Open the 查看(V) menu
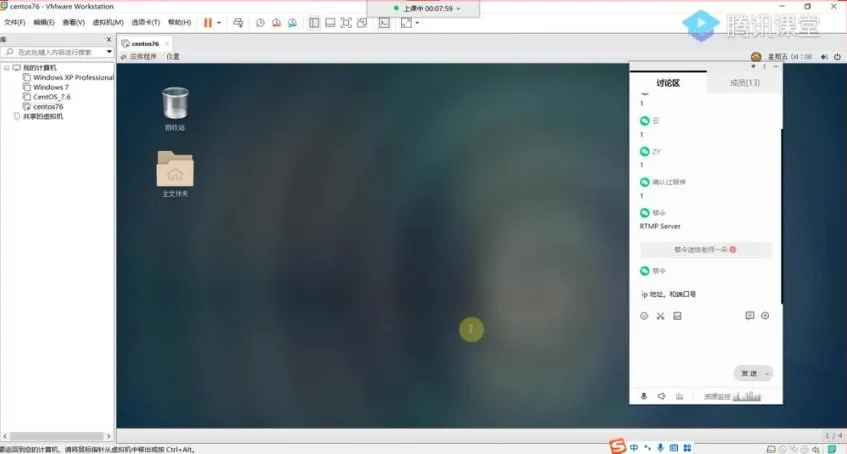 (x=73, y=22)
